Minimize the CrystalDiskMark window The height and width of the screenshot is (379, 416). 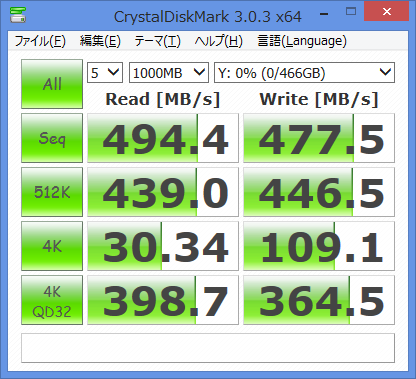(324, 13)
